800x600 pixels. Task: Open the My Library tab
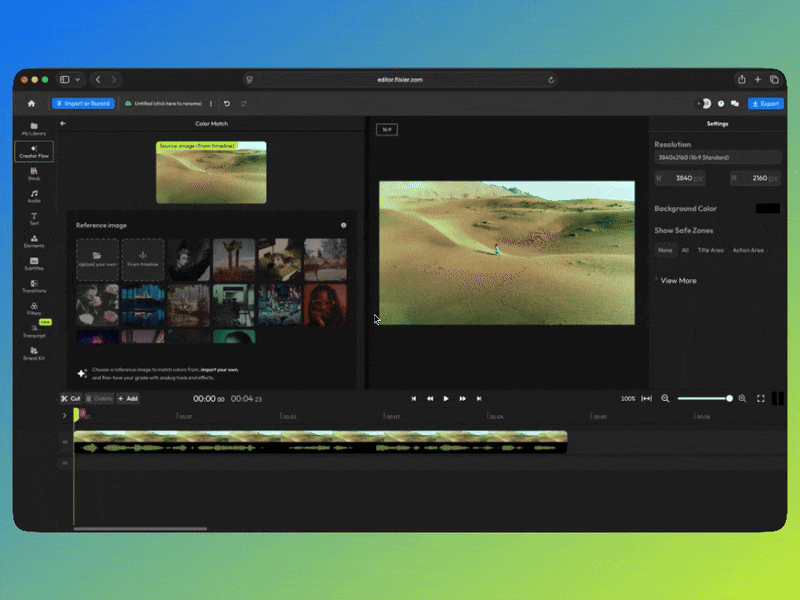[x=34, y=129]
